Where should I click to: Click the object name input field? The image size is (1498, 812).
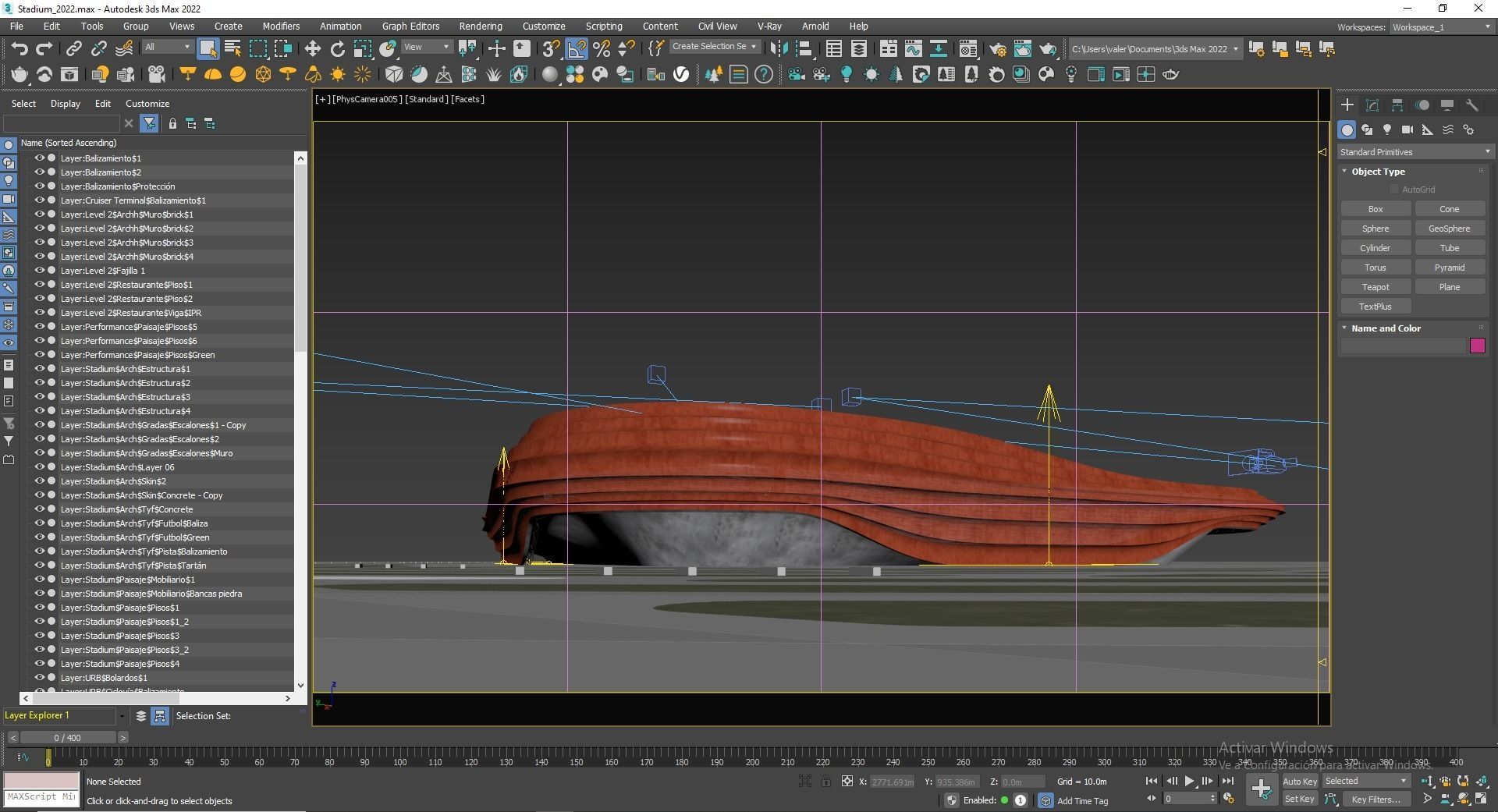(1402, 346)
